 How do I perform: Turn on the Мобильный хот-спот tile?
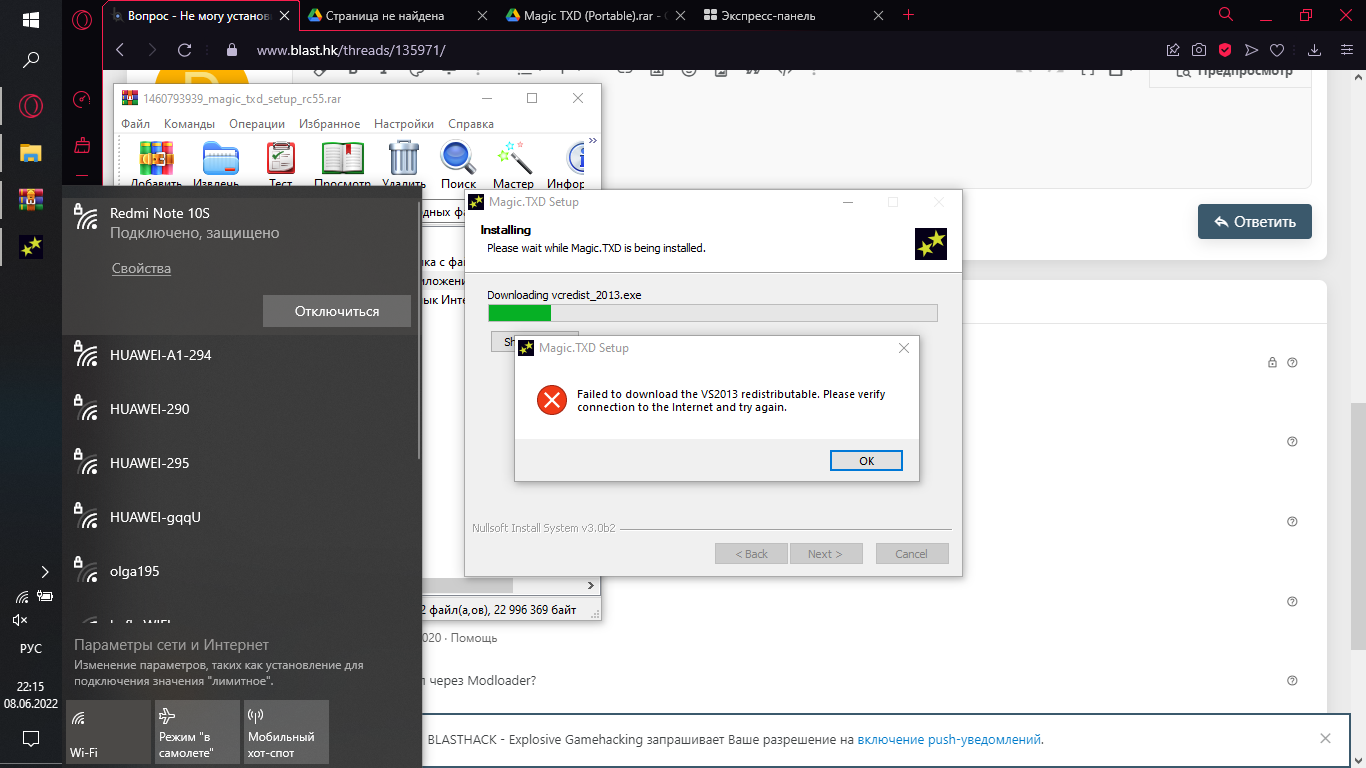click(x=286, y=731)
